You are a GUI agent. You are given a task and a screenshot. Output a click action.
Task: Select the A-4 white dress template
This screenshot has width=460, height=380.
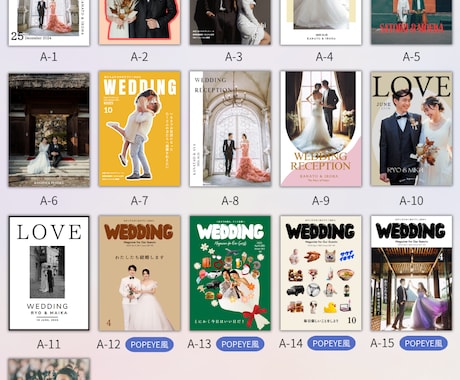pyautogui.click(x=321, y=22)
